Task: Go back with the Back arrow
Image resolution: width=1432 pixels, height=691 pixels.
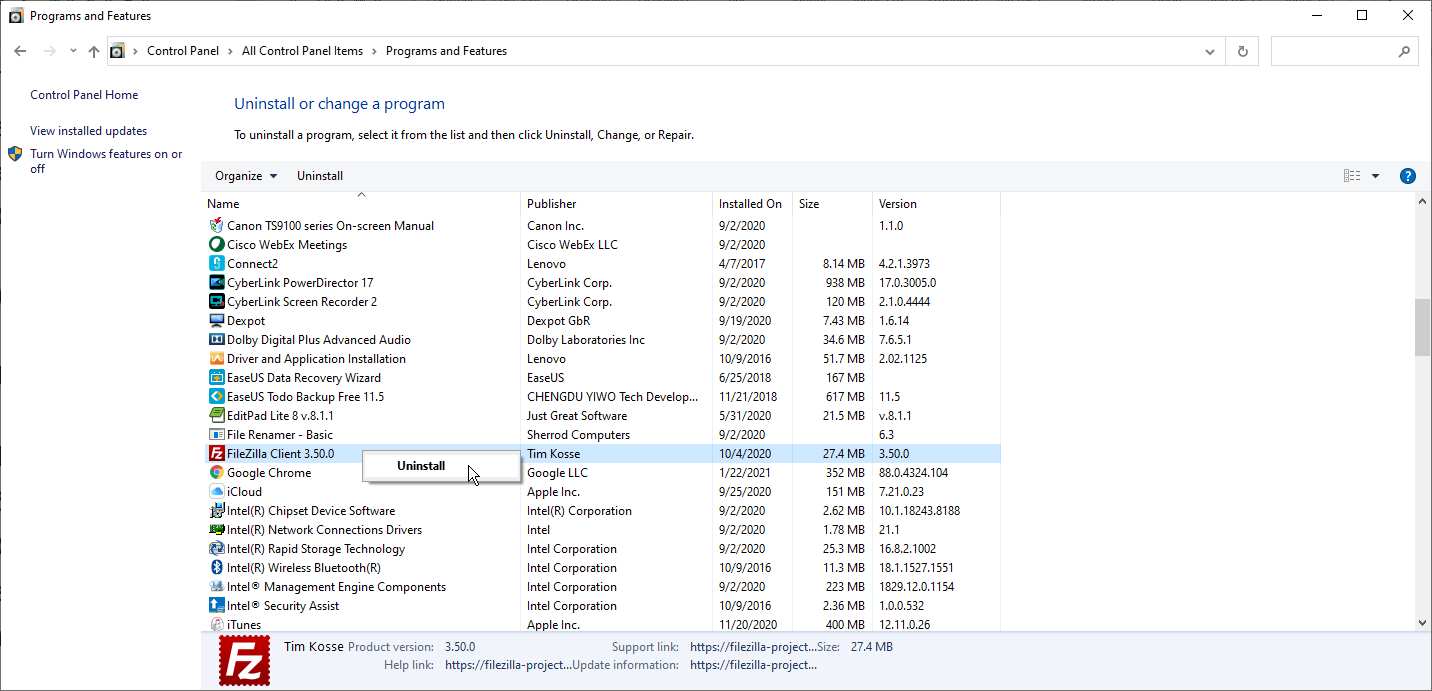Action: (x=20, y=51)
